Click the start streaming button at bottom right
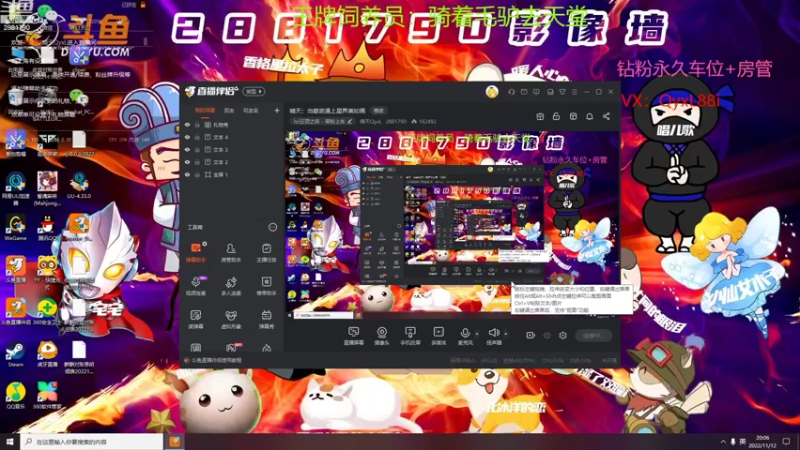Viewport: 800px width, 450px height. coord(593,335)
